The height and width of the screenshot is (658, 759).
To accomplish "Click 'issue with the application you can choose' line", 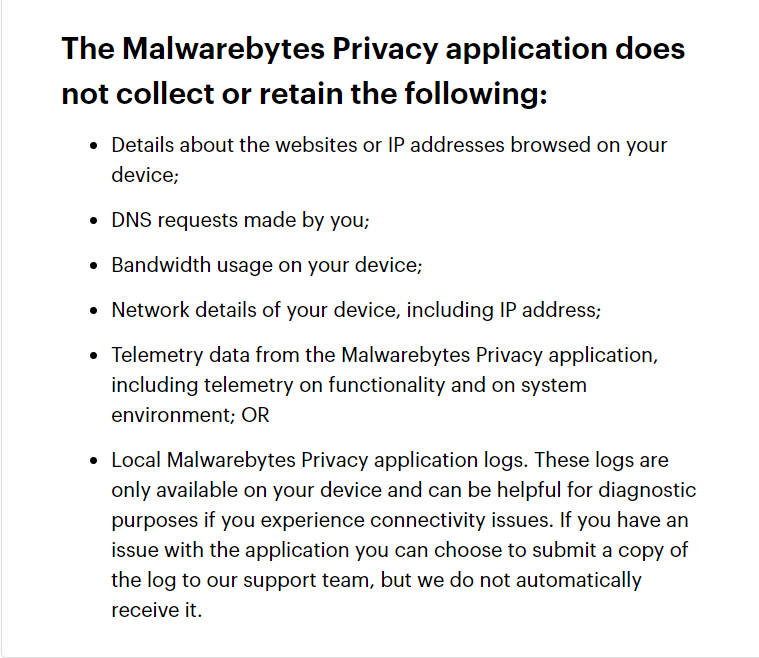I will tap(399, 551).
